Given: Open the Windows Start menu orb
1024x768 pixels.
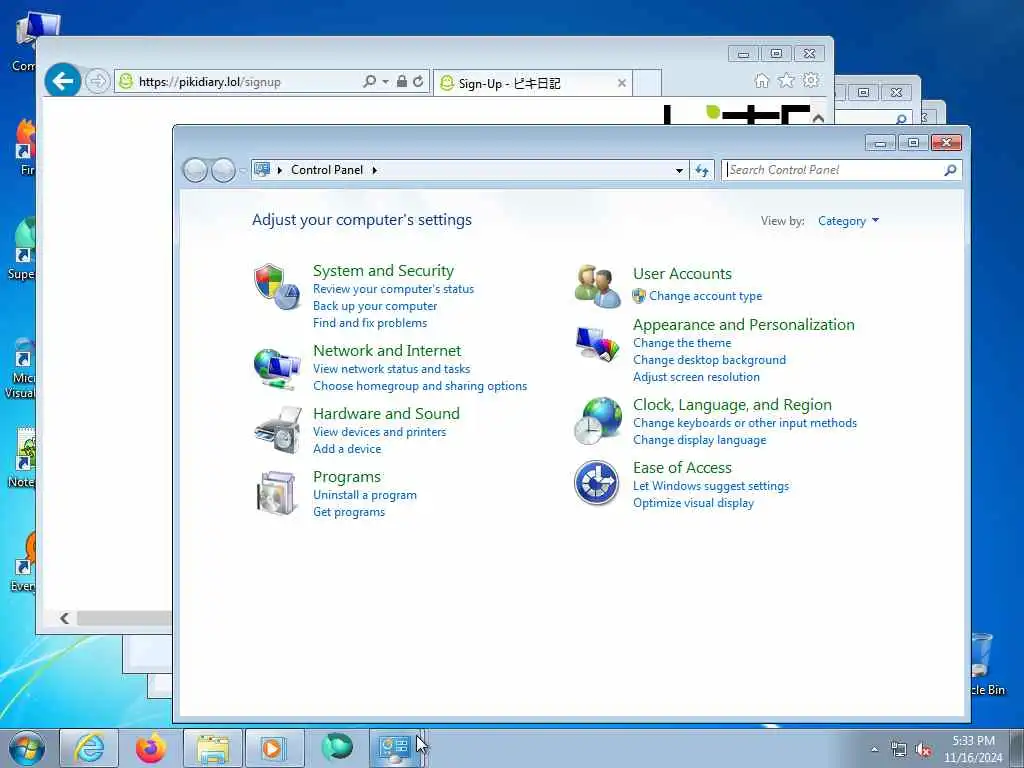Looking at the screenshot, I should (27, 748).
